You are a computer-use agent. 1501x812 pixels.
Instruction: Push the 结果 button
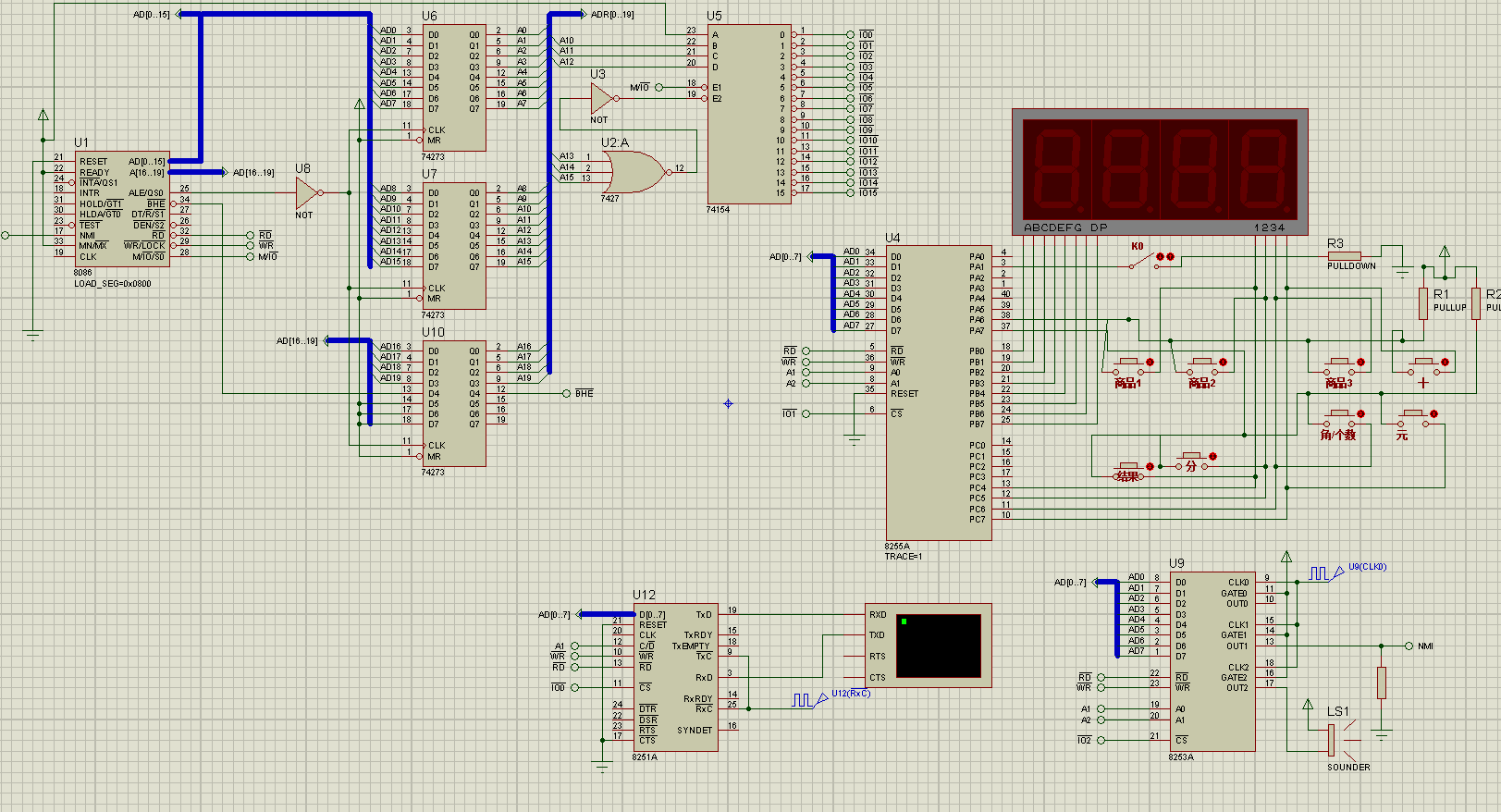1128,471
